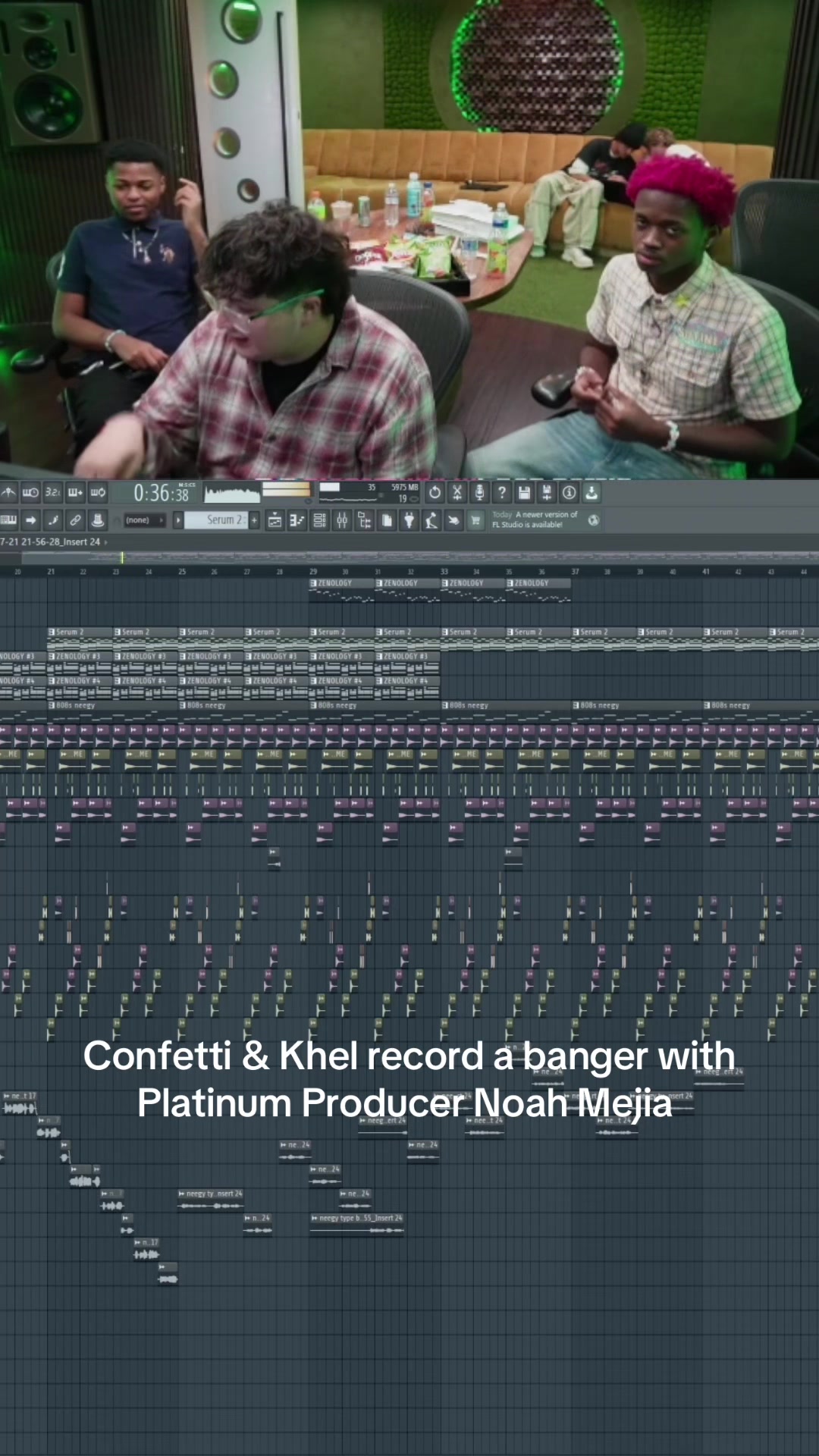
Task: Click the Serum 2 clip at bar 29
Action: point(340,632)
